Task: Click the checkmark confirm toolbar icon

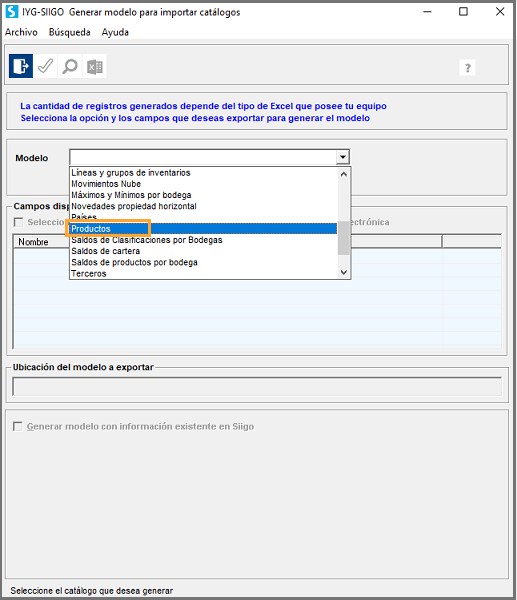Action: [x=46, y=66]
